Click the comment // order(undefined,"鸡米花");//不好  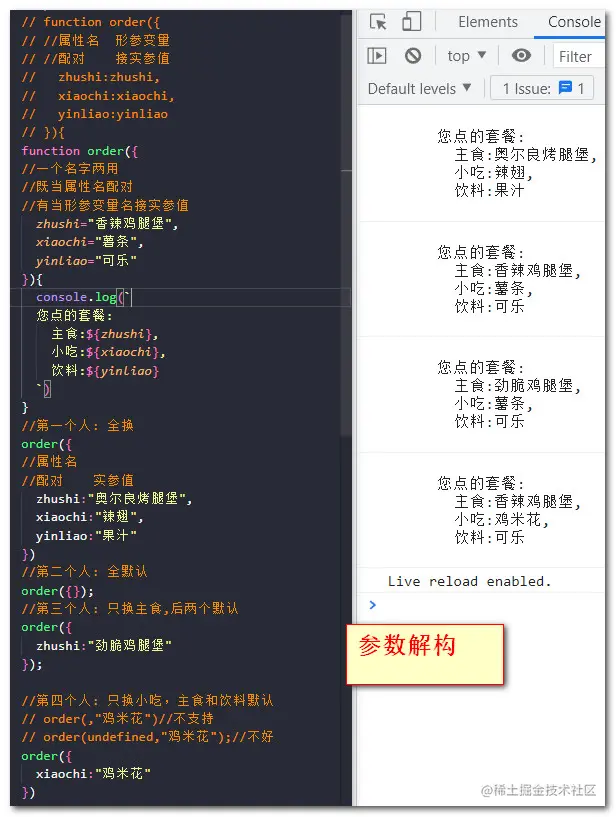tap(147, 737)
